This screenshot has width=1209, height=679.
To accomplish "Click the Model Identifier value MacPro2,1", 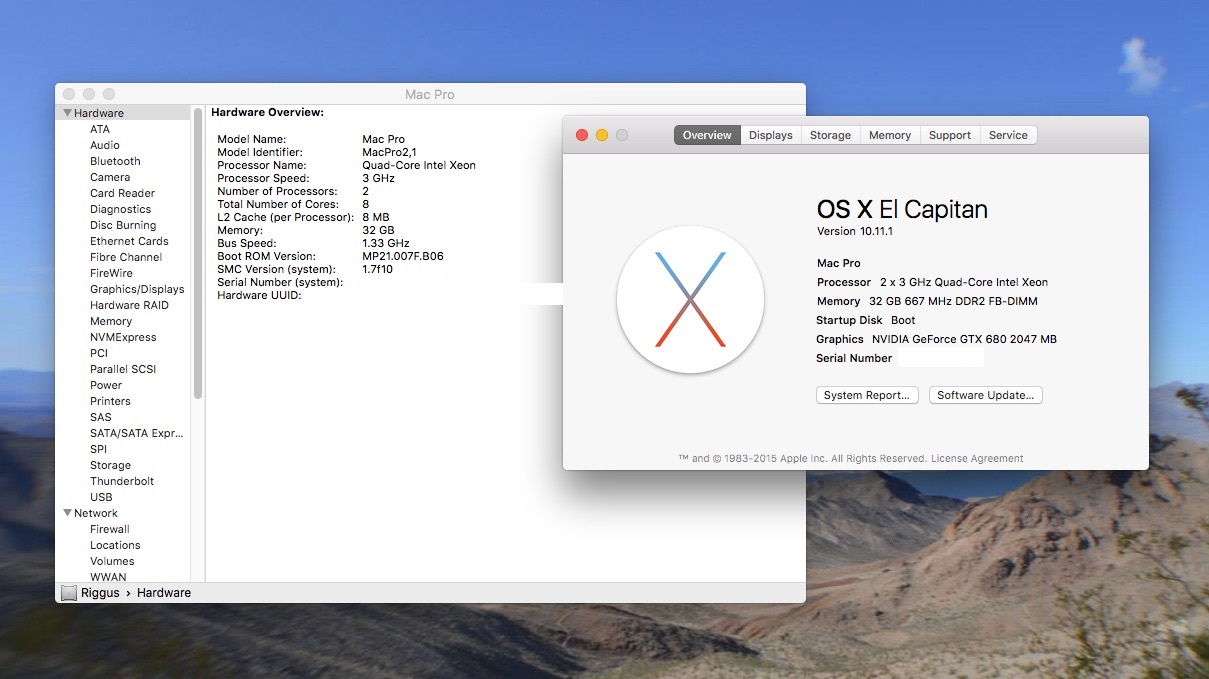I will 389,152.
